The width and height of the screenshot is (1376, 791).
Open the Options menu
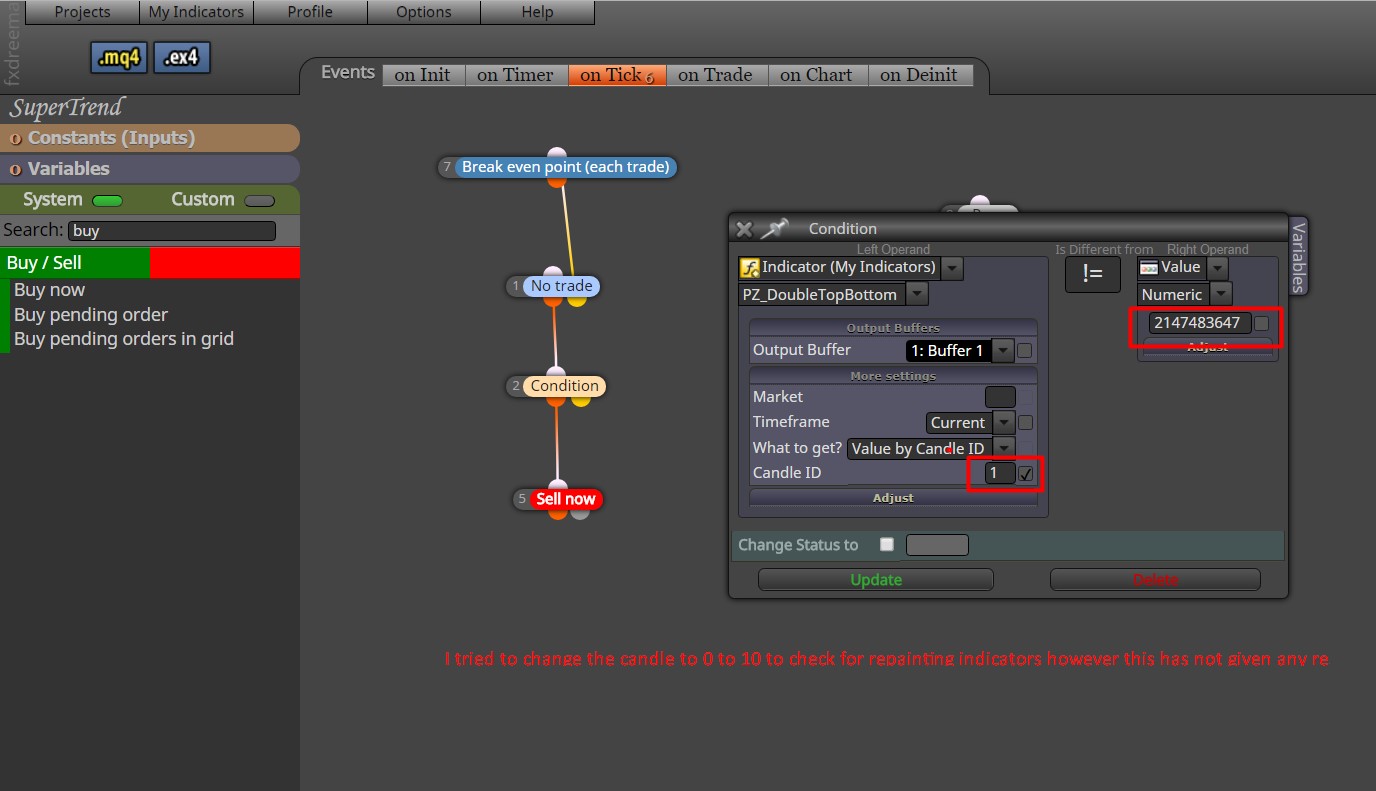pos(424,12)
